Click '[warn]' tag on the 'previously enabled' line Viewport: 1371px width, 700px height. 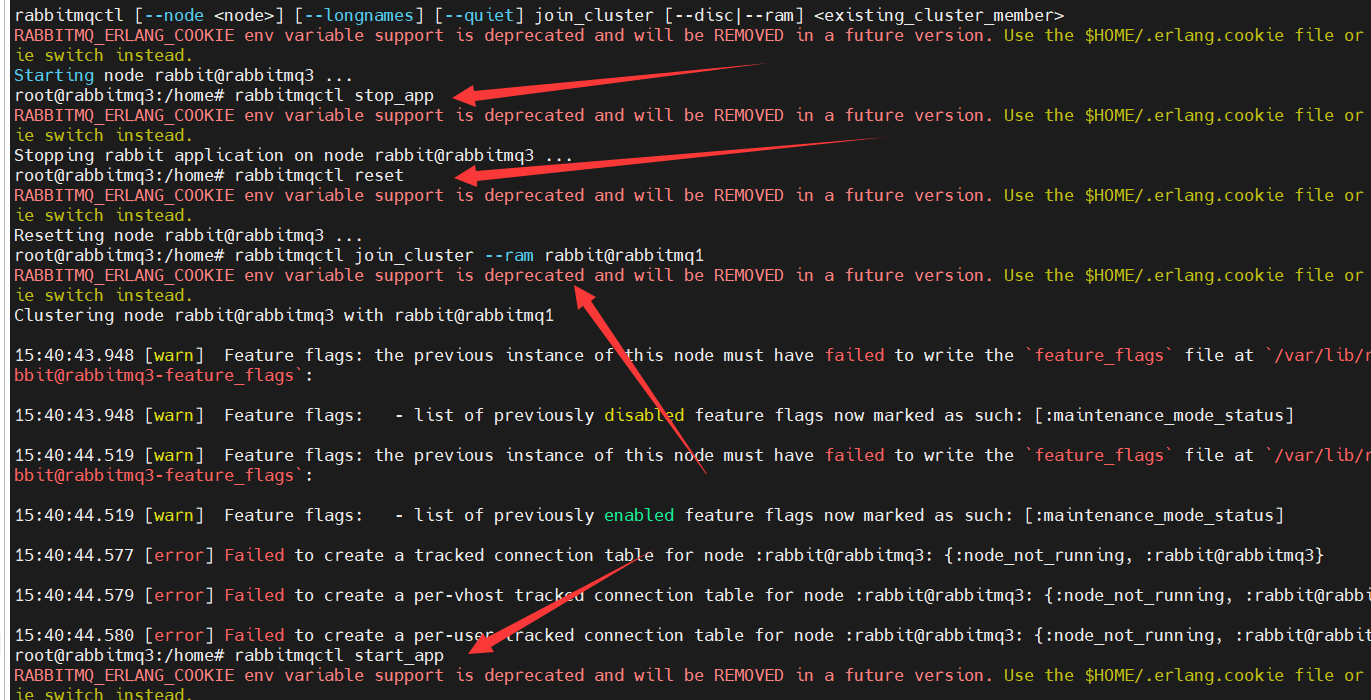click(x=174, y=515)
